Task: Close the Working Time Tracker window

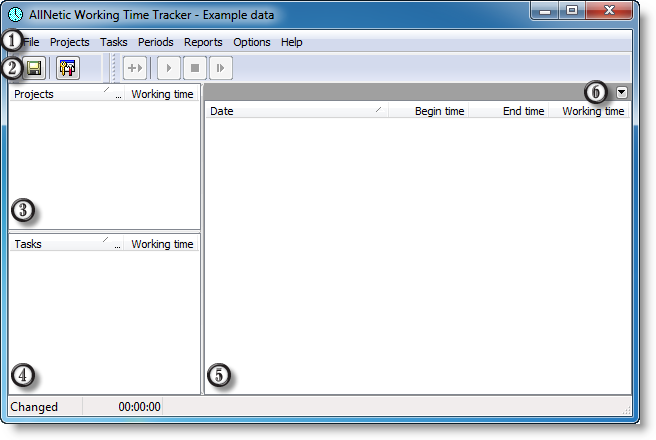Action: point(609,11)
